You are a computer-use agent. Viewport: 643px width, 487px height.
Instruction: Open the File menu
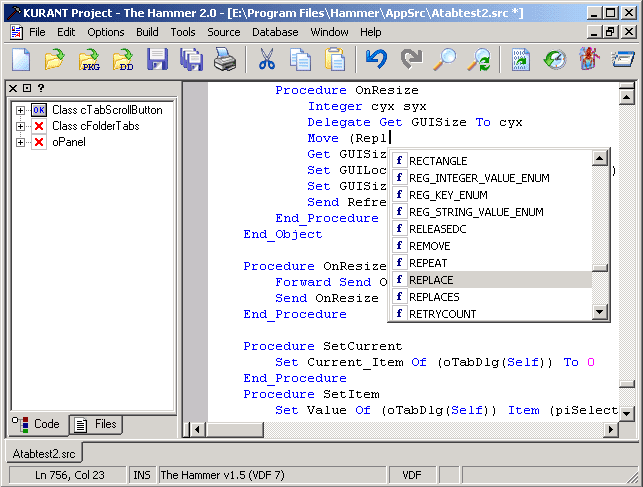(x=37, y=32)
